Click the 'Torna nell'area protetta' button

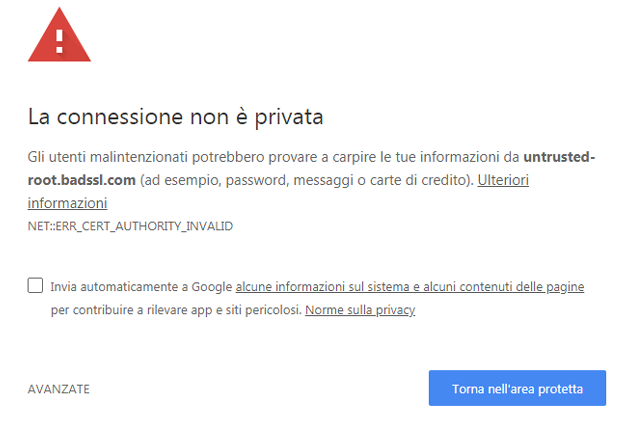[x=517, y=388]
